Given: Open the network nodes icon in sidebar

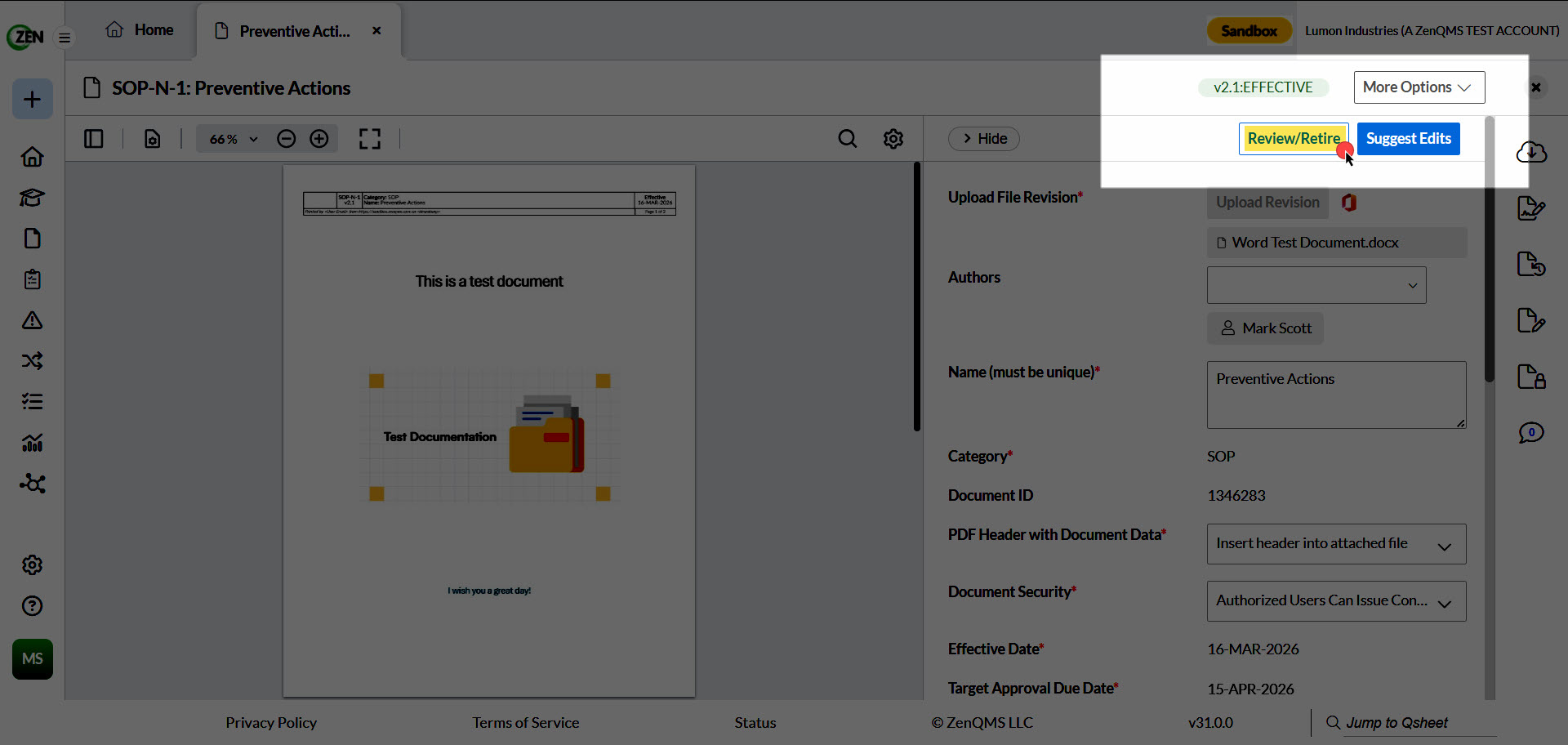Looking at the screenshot, I should click(33, 483).
